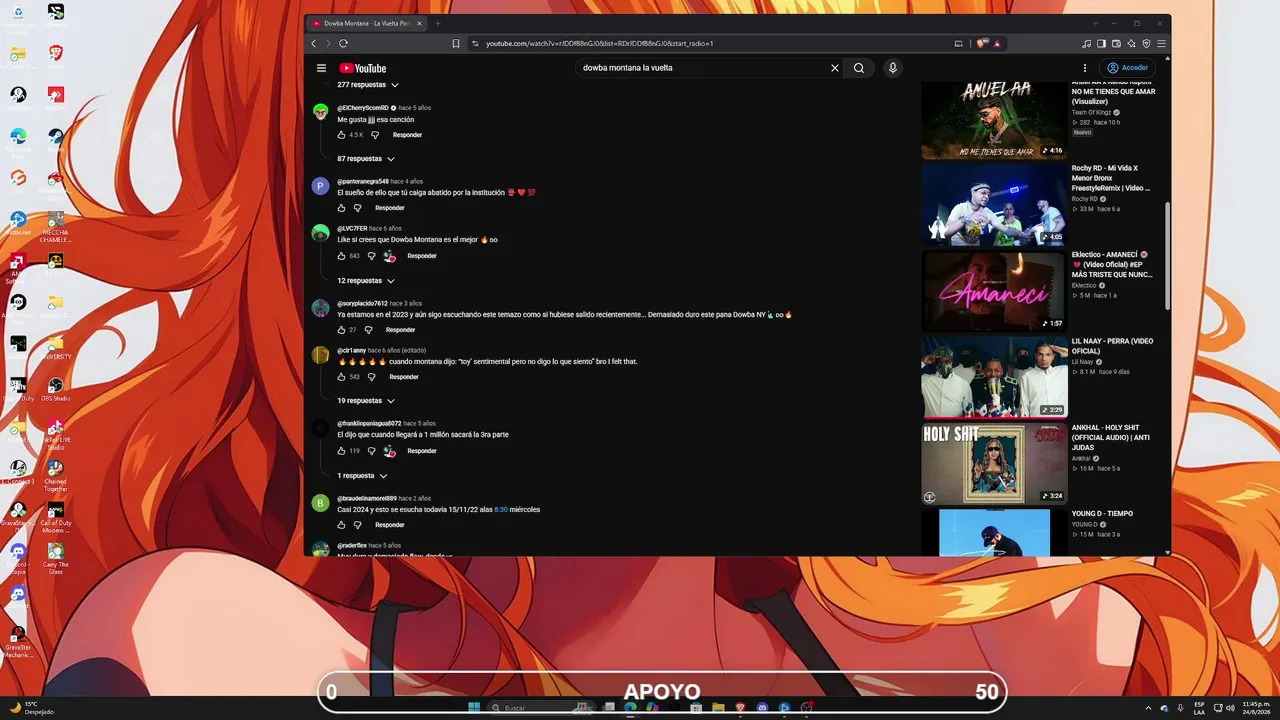Close the Dowba Montana tab

pos(420,23)
